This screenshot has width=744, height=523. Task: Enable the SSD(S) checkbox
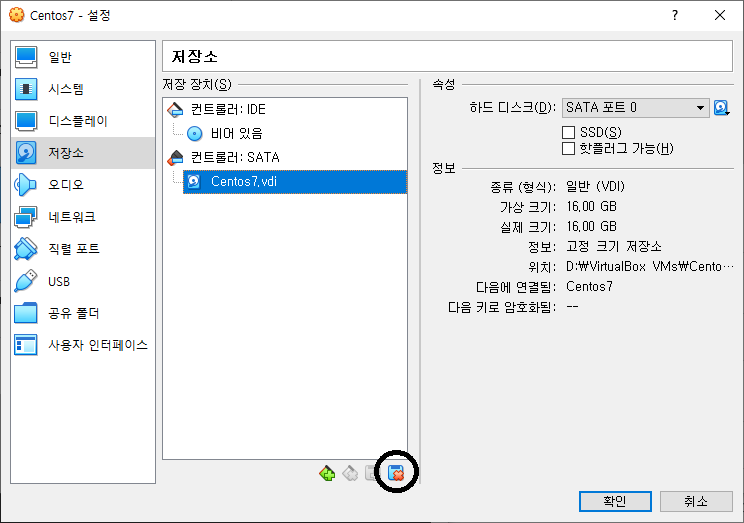(568, 132)
